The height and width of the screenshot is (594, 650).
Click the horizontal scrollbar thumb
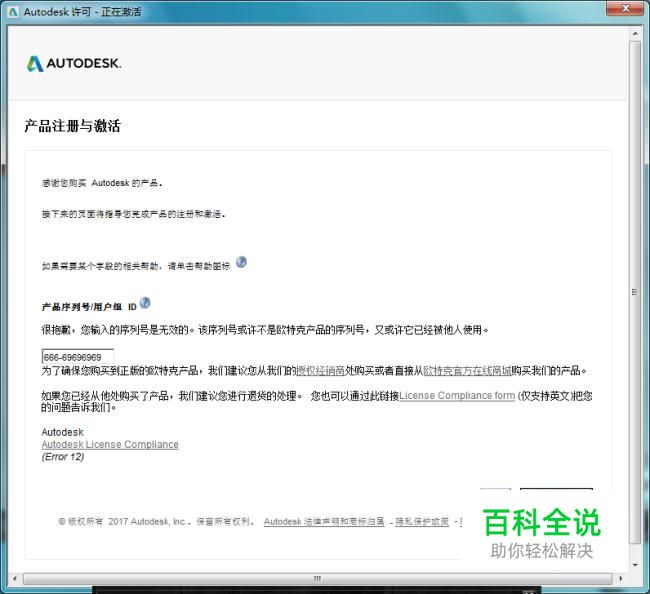coord(318,579)
